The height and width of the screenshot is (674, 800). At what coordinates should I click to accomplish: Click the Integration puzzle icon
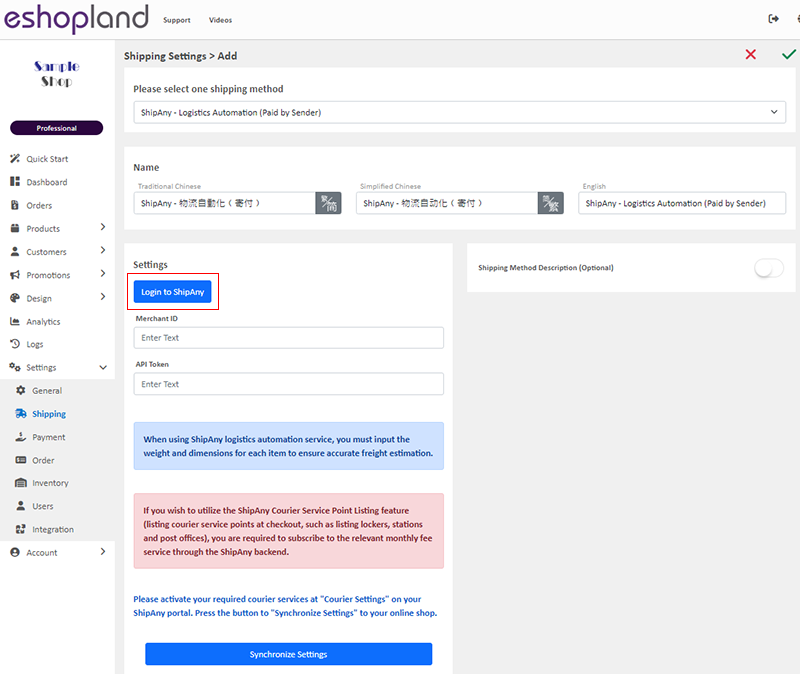(x=20, y=529)
